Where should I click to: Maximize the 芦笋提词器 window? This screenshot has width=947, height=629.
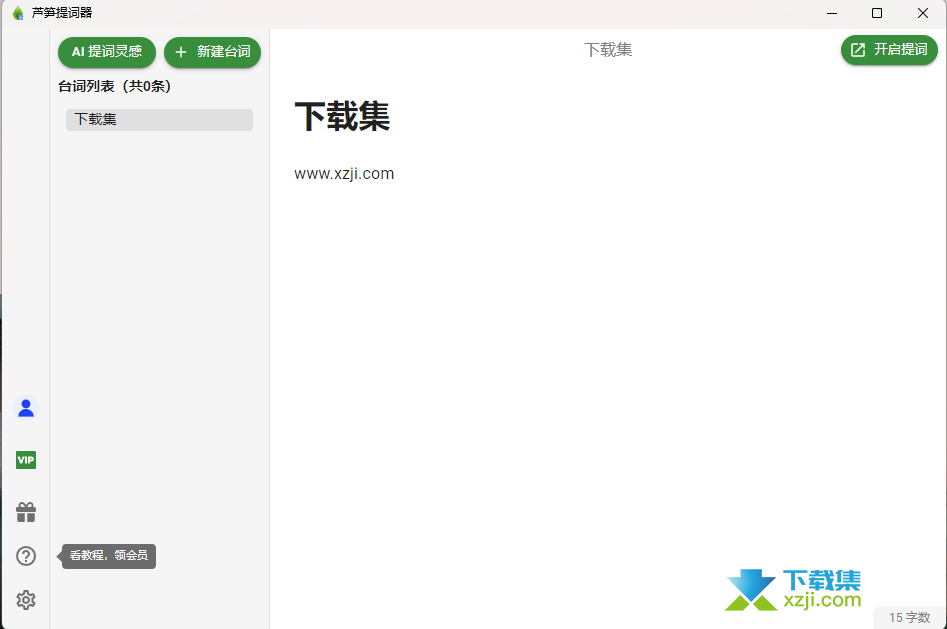(x=877, y=13)
